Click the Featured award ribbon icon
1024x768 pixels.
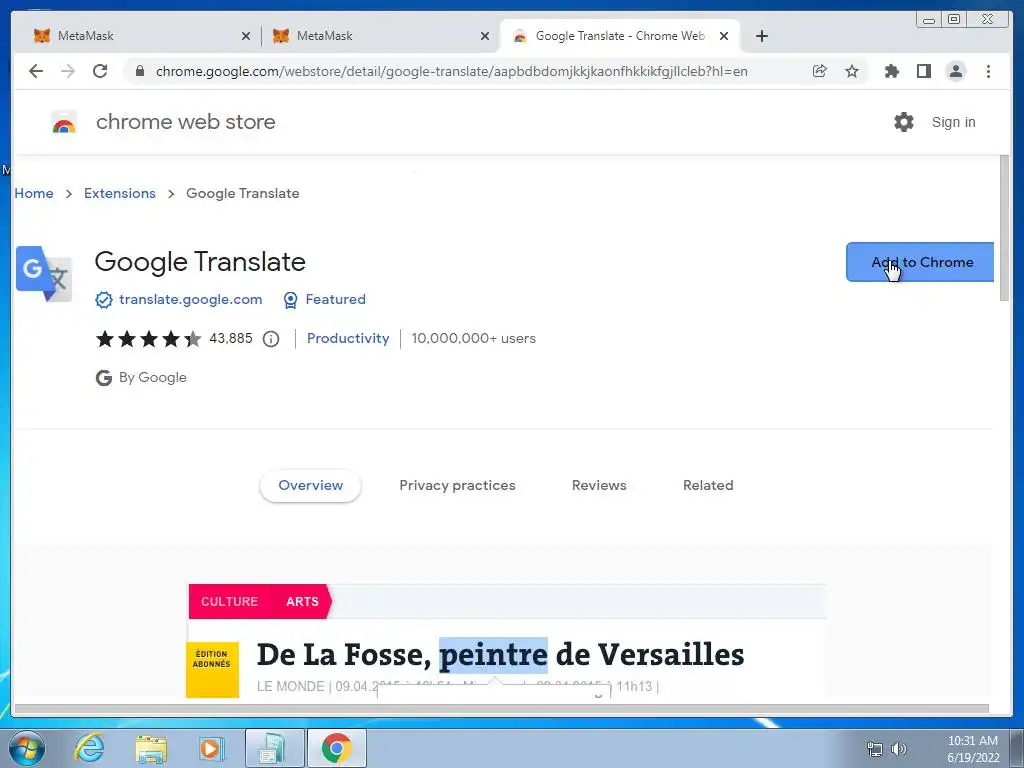(291, 300)
